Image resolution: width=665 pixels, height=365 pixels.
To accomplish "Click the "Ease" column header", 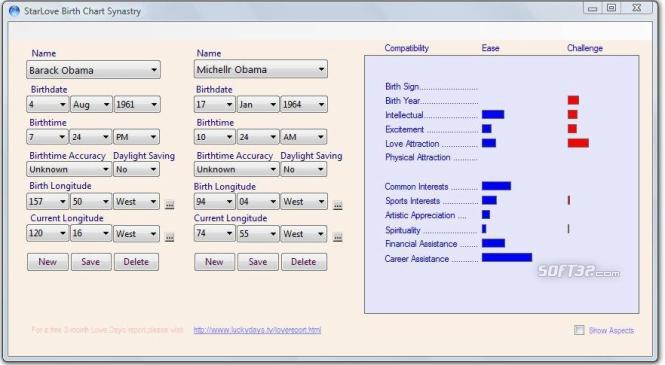I will pyautogui.click(x=490, y=48).
